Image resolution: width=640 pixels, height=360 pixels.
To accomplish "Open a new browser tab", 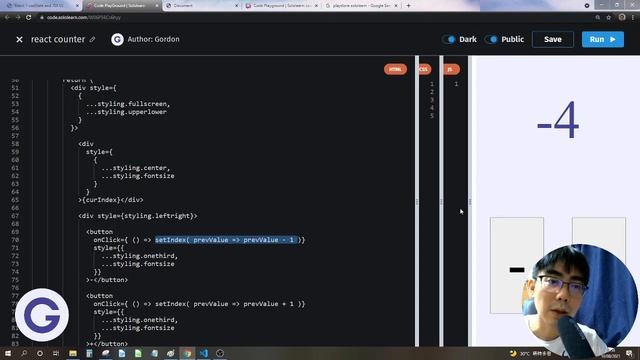I will [408, 6].
